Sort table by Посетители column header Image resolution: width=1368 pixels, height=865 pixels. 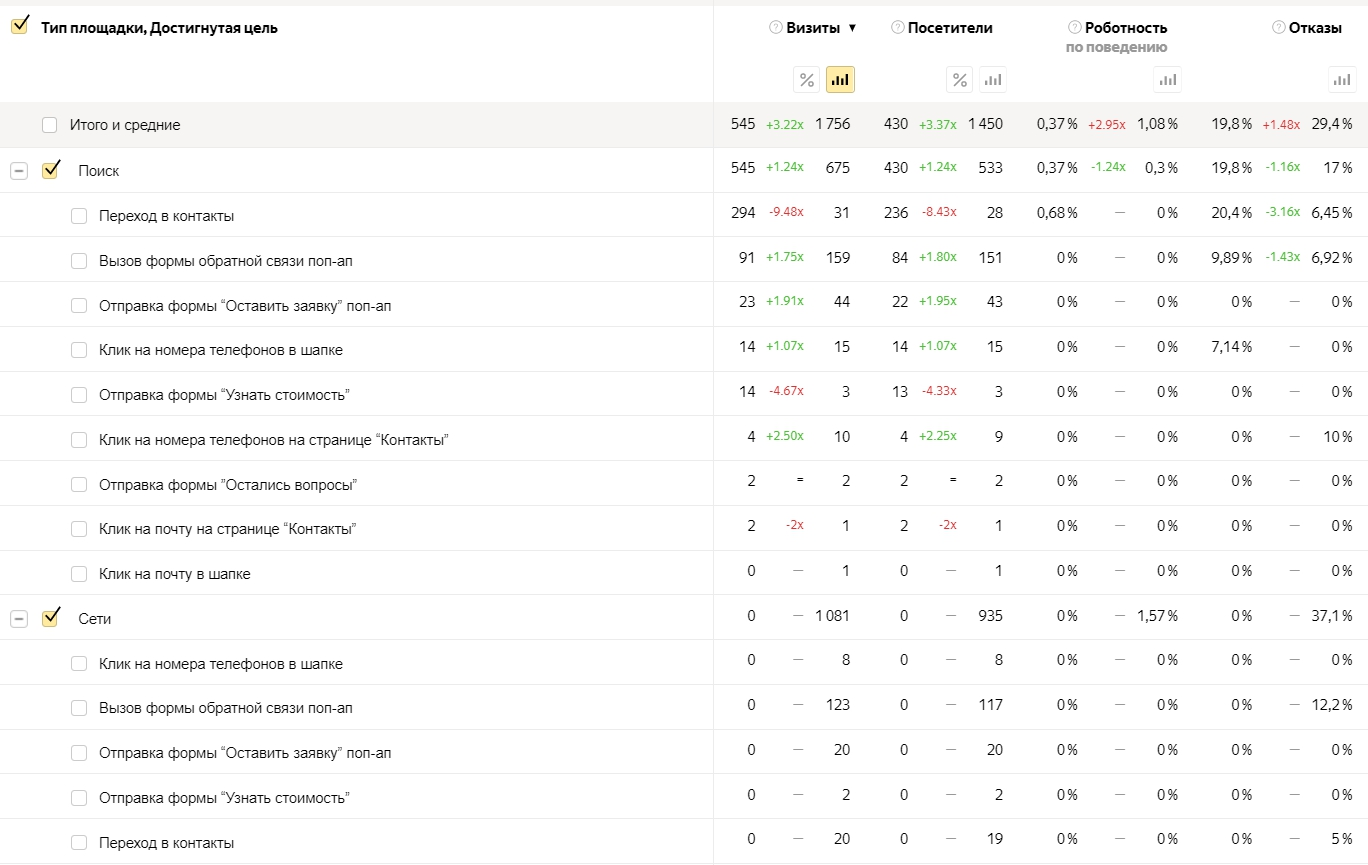click(950, 28)
